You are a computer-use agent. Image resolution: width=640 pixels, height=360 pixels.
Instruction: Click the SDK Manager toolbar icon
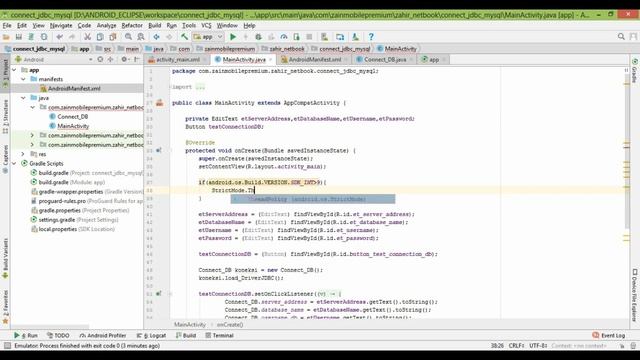click(356, 37)
